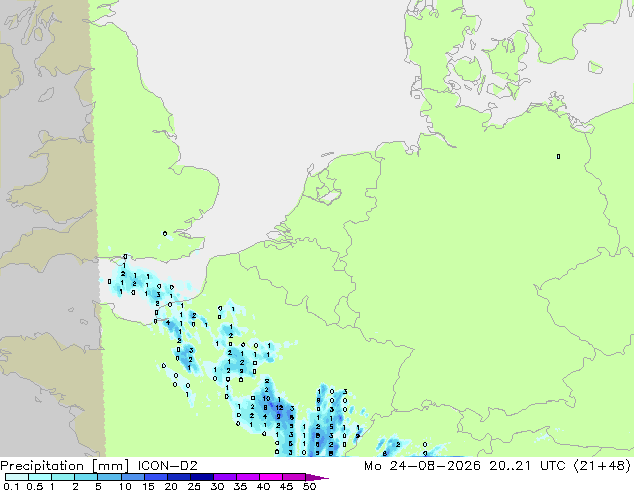
Task: Click the '10' legend scale label
Action: 125,486
